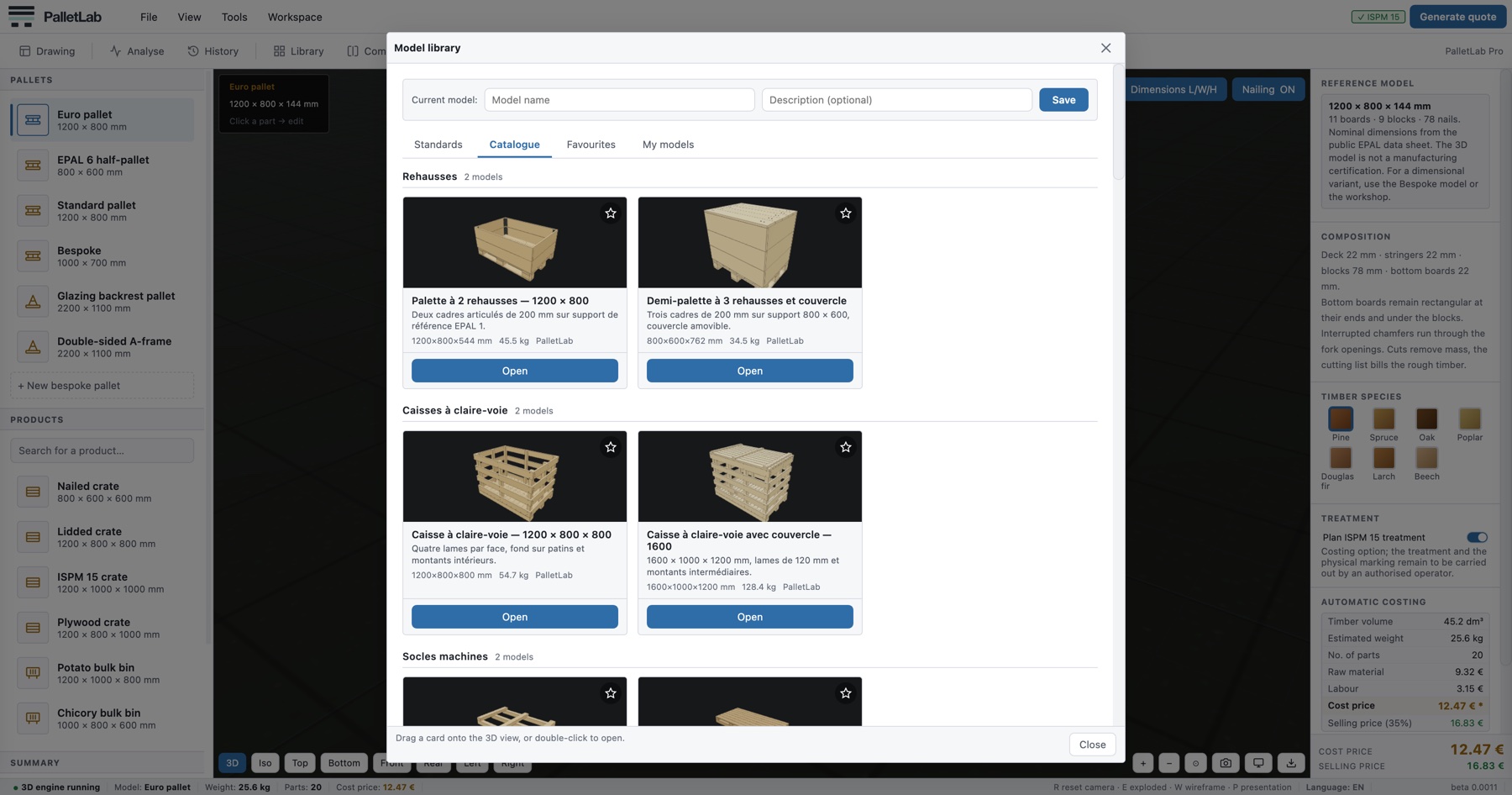Viewport: 1512px width, 795px height.
Task: Select the Euro pallet icon in sidebar
Action: click(33, 120)
